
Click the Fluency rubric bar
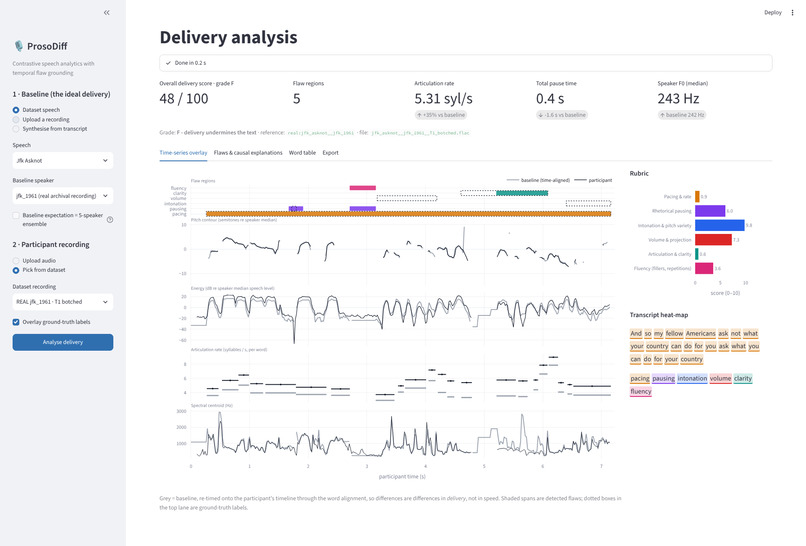[704, 268]
